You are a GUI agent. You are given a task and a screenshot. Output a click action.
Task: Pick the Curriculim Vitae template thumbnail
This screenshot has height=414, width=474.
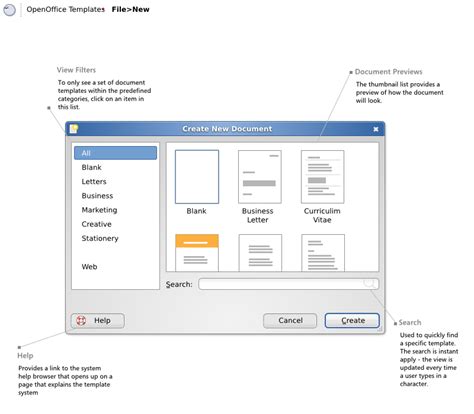[x=322, y=177]
